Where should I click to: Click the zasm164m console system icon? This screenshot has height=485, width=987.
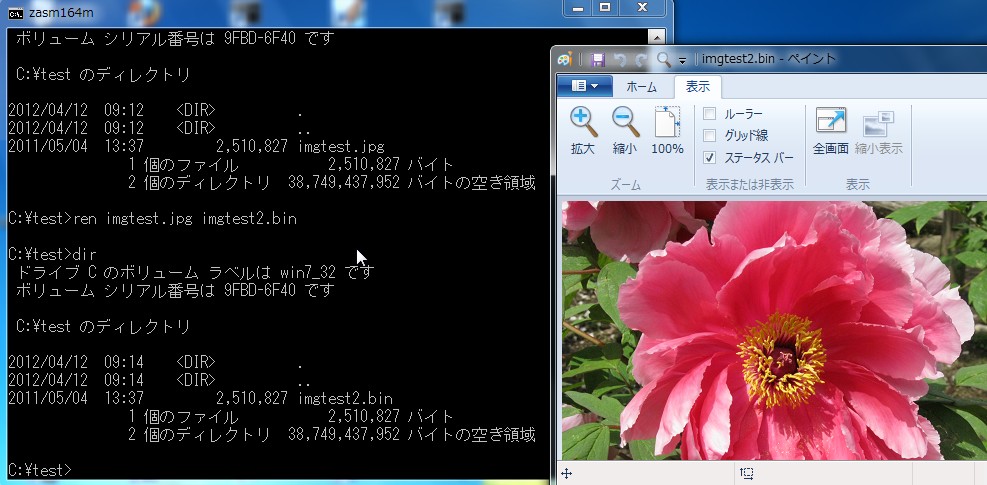tap(16, 13)
